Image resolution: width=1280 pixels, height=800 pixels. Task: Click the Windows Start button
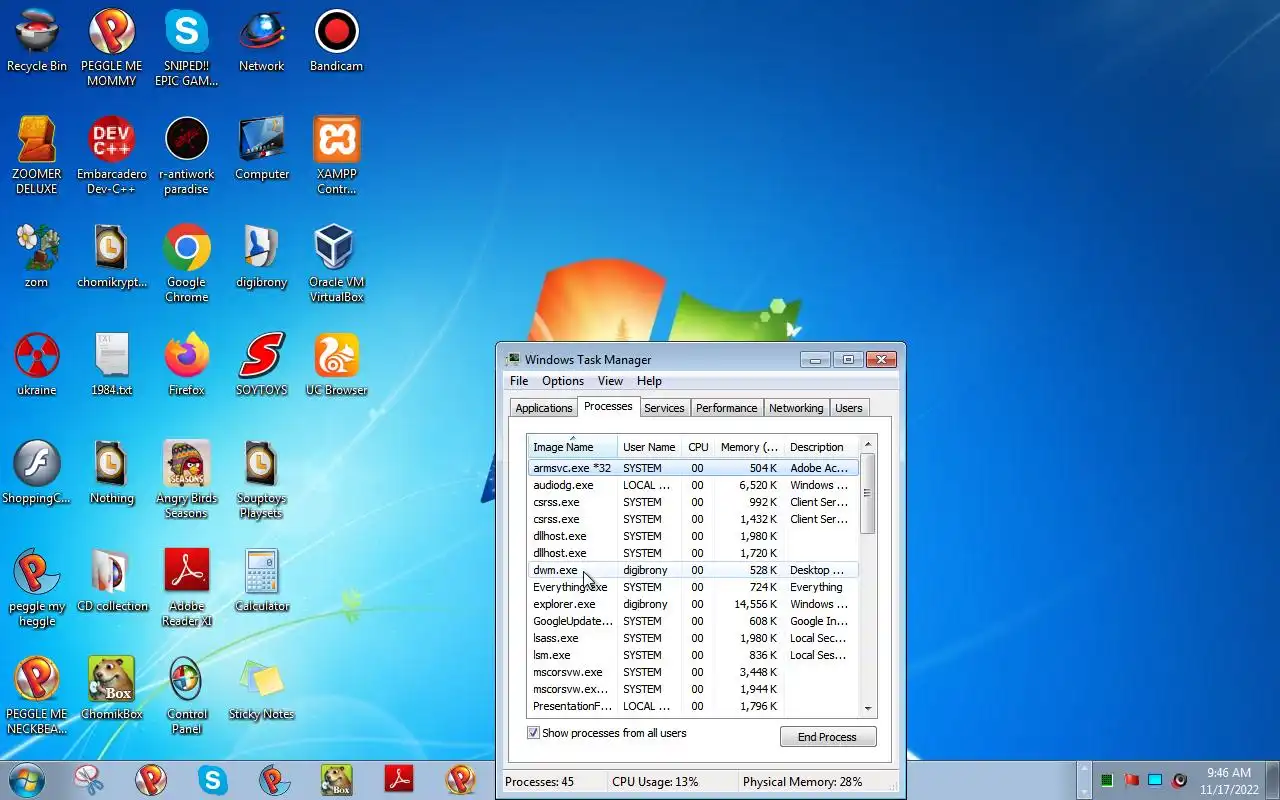pyautogui.click(x=26, y=780)
